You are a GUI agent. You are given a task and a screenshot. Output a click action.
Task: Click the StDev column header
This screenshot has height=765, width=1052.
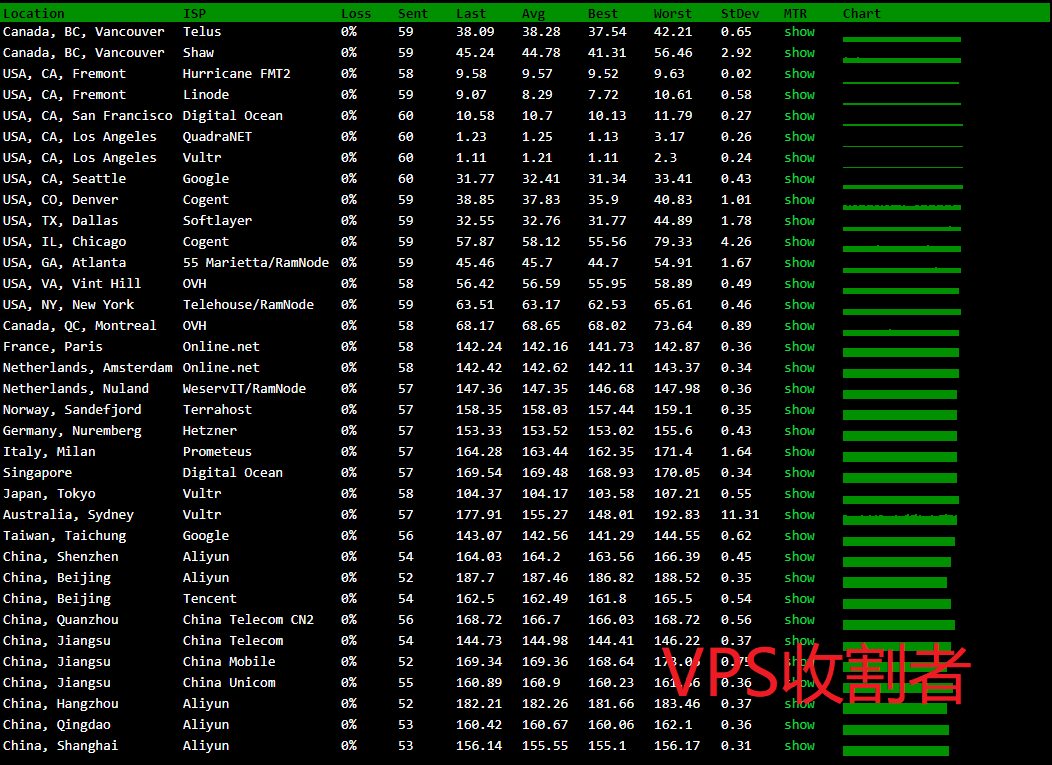(x=739, y=14)
